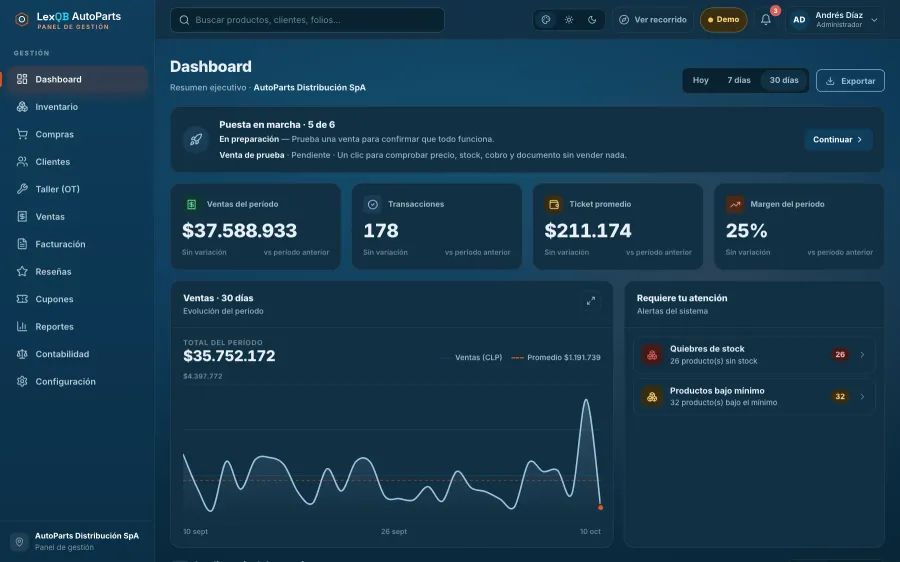Click the $211.174 average ticket value

pyautogui.click(x=588, y=231)
